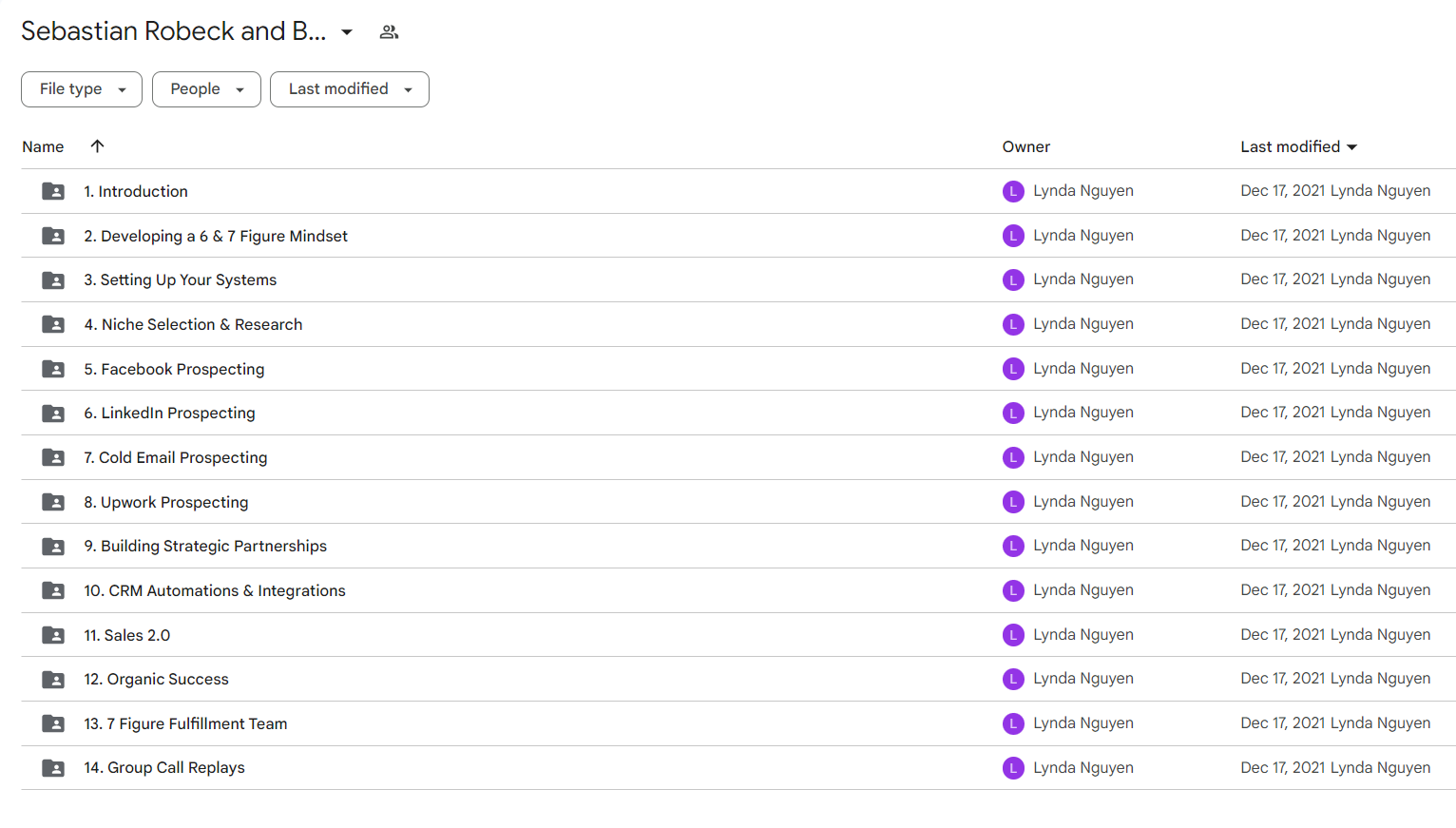The image size is (1456, 828).
Task: Click folder icon for 14. Group Call Replays
Action: click(53, 768)
